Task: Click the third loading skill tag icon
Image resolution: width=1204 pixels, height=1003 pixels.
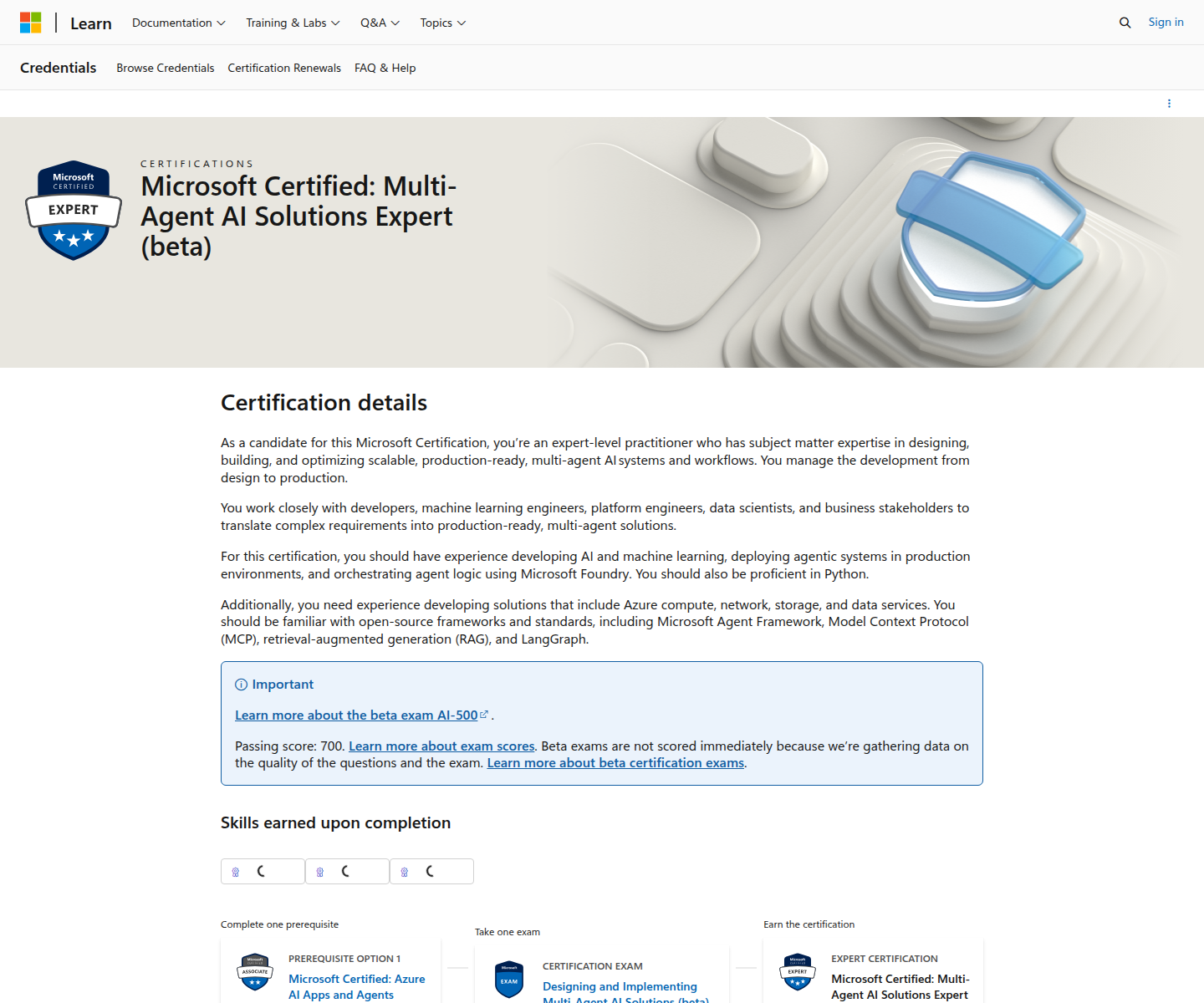Action: point(405,872)
